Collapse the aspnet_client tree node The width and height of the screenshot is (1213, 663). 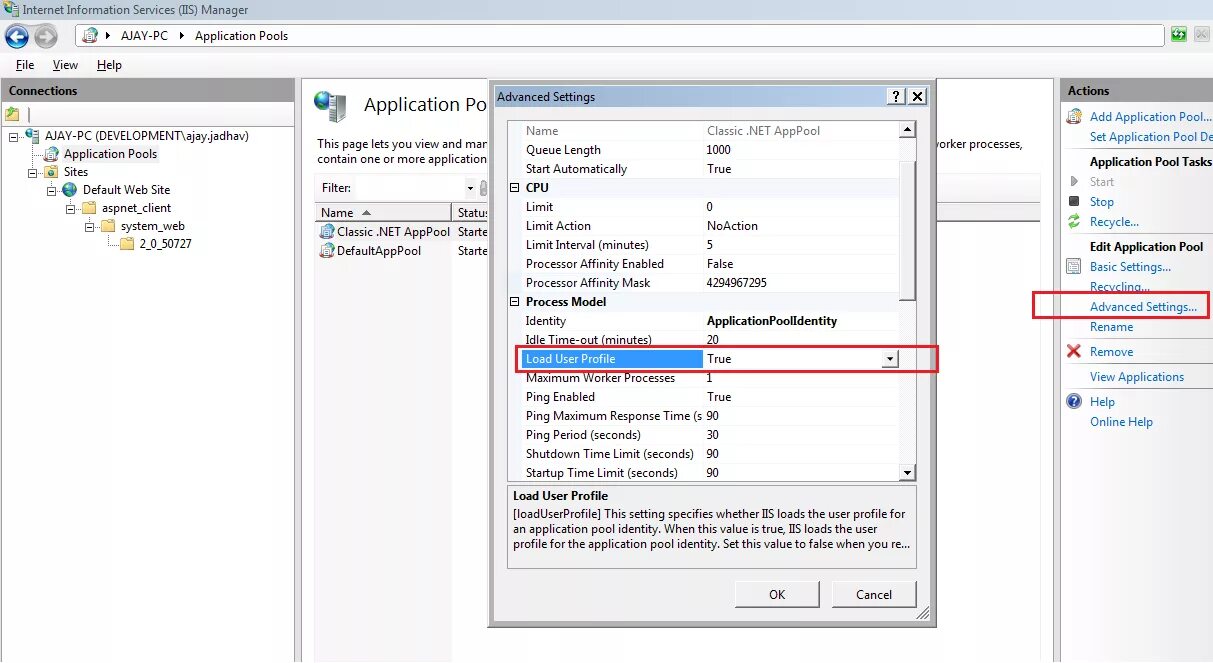(71, 208)
